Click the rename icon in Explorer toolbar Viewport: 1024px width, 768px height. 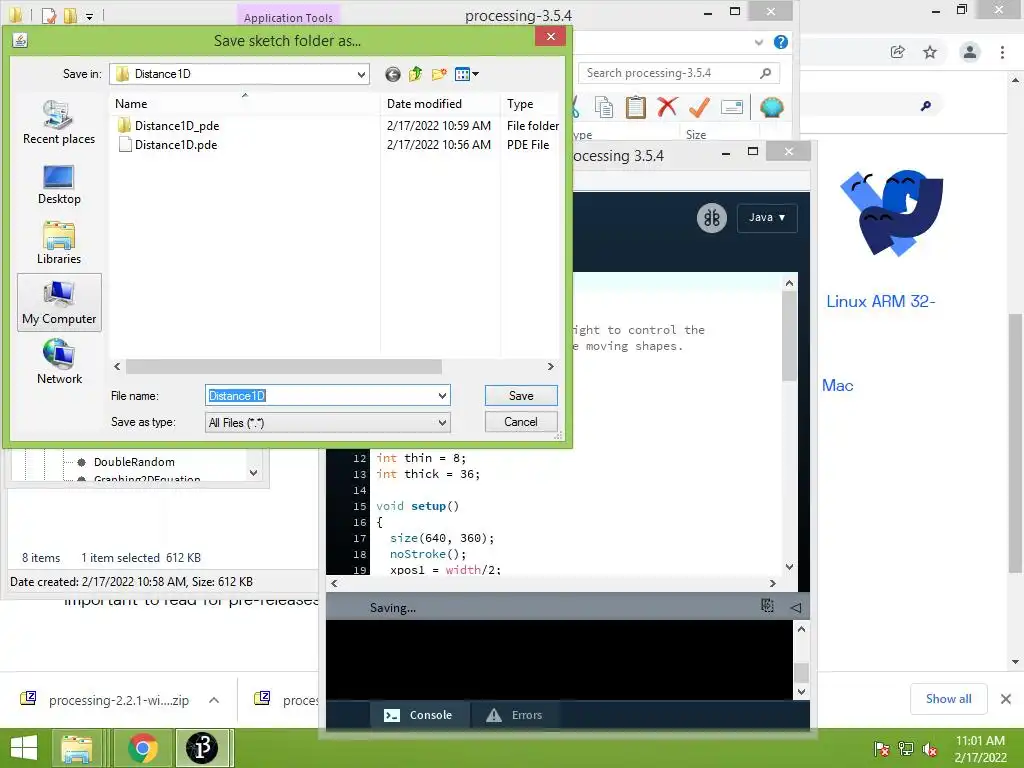(x=731, y=107)
